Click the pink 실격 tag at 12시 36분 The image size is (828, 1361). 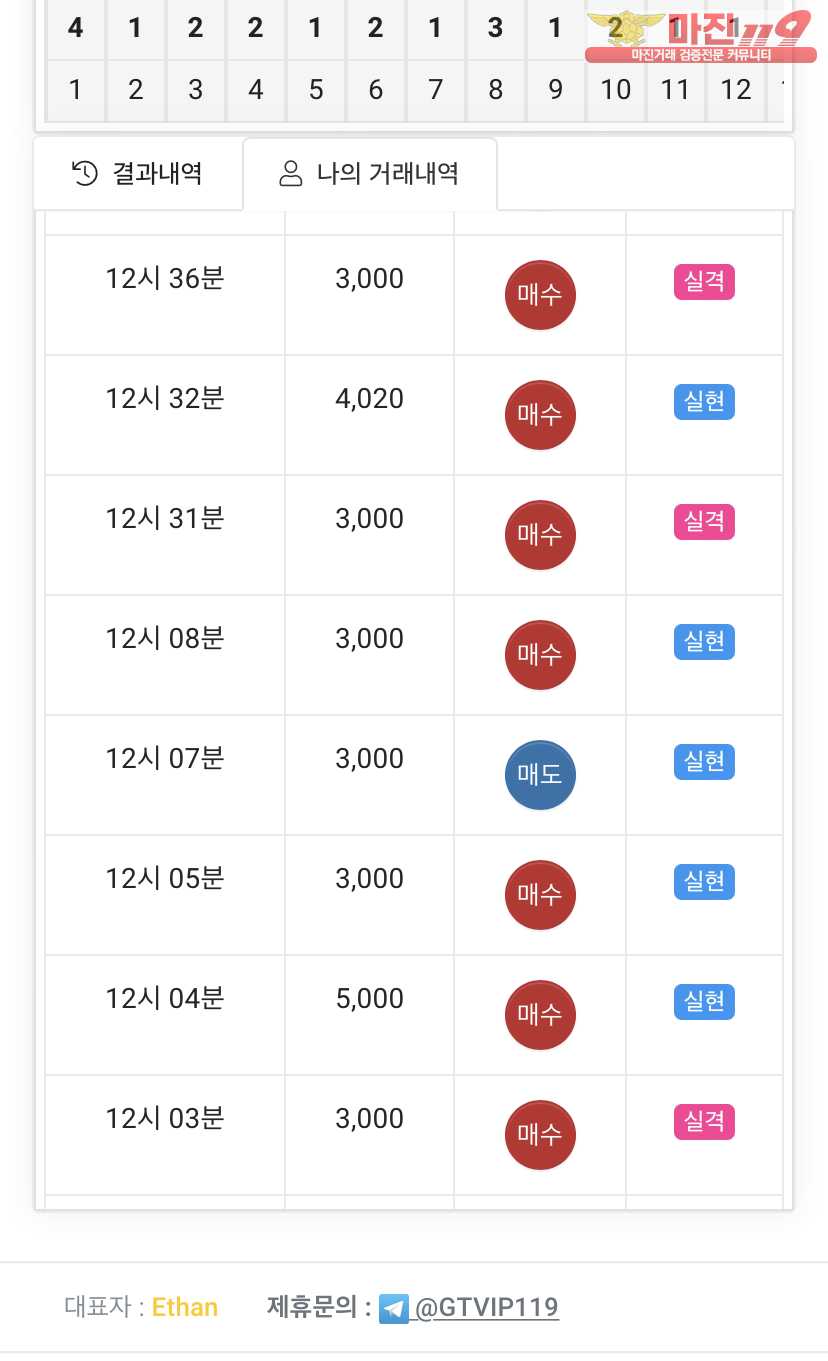[704, 282]
